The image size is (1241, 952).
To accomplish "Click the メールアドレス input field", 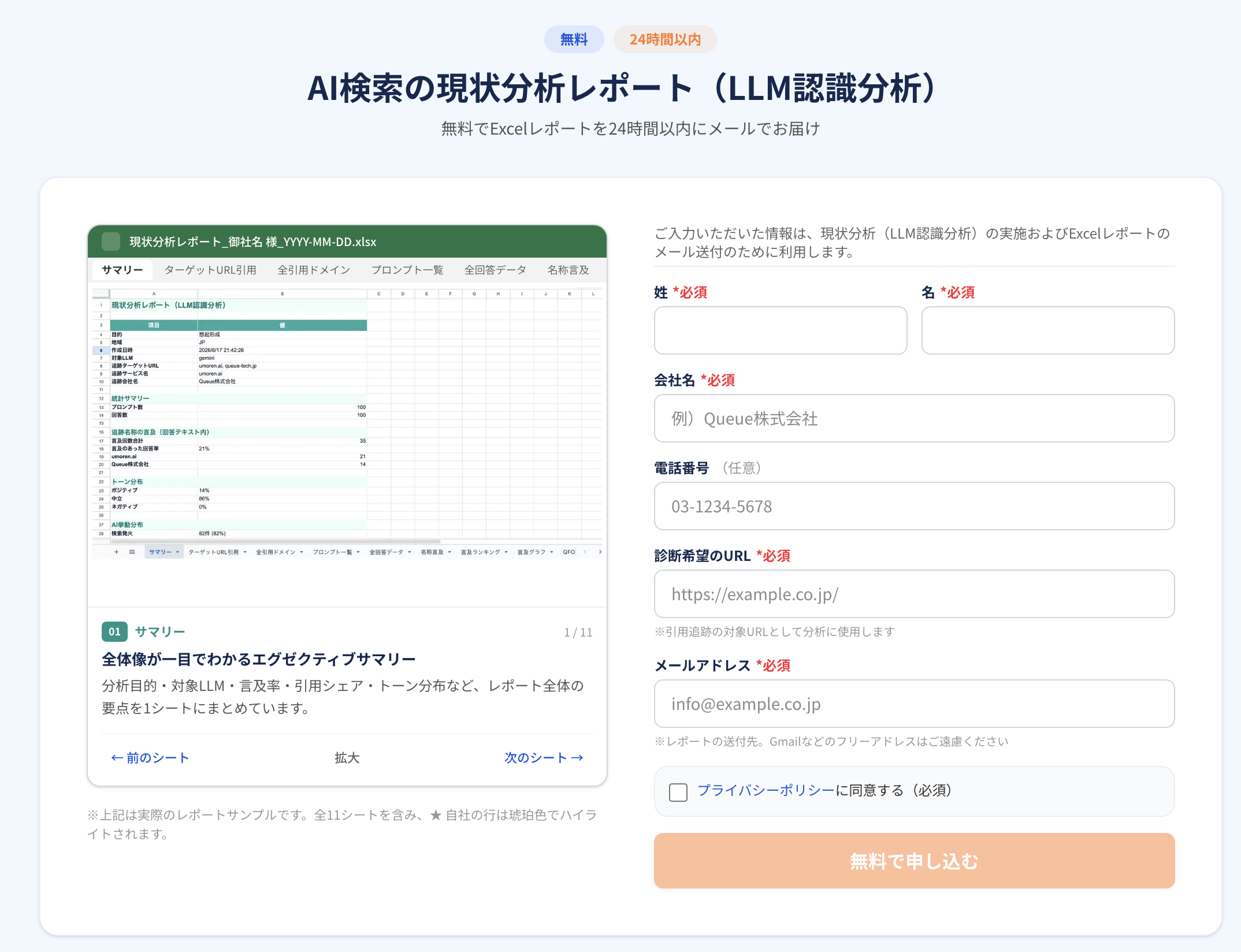I will pos(914,704).
